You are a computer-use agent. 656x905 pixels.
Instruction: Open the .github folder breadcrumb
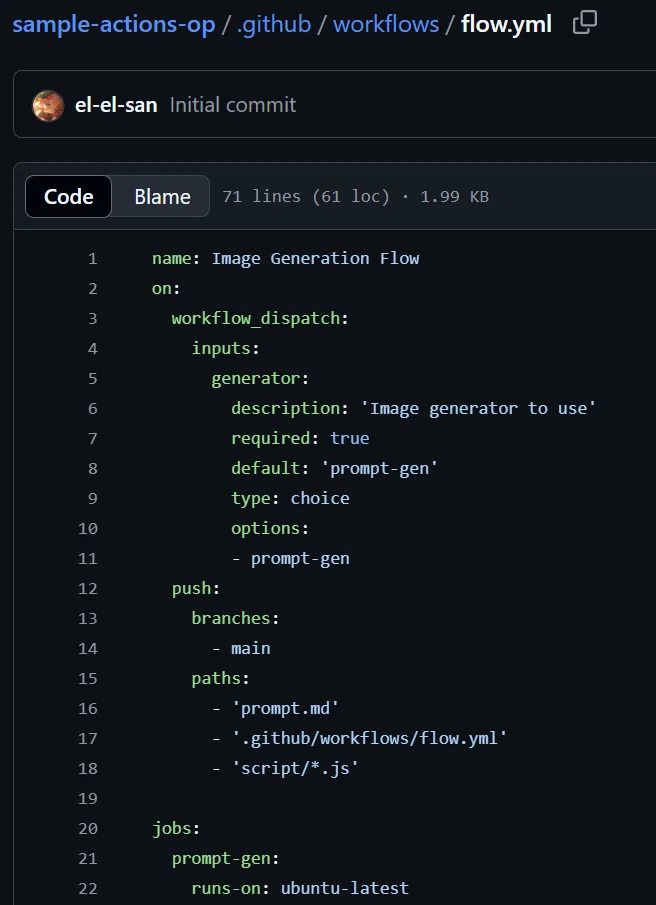[x=274, y=24]
